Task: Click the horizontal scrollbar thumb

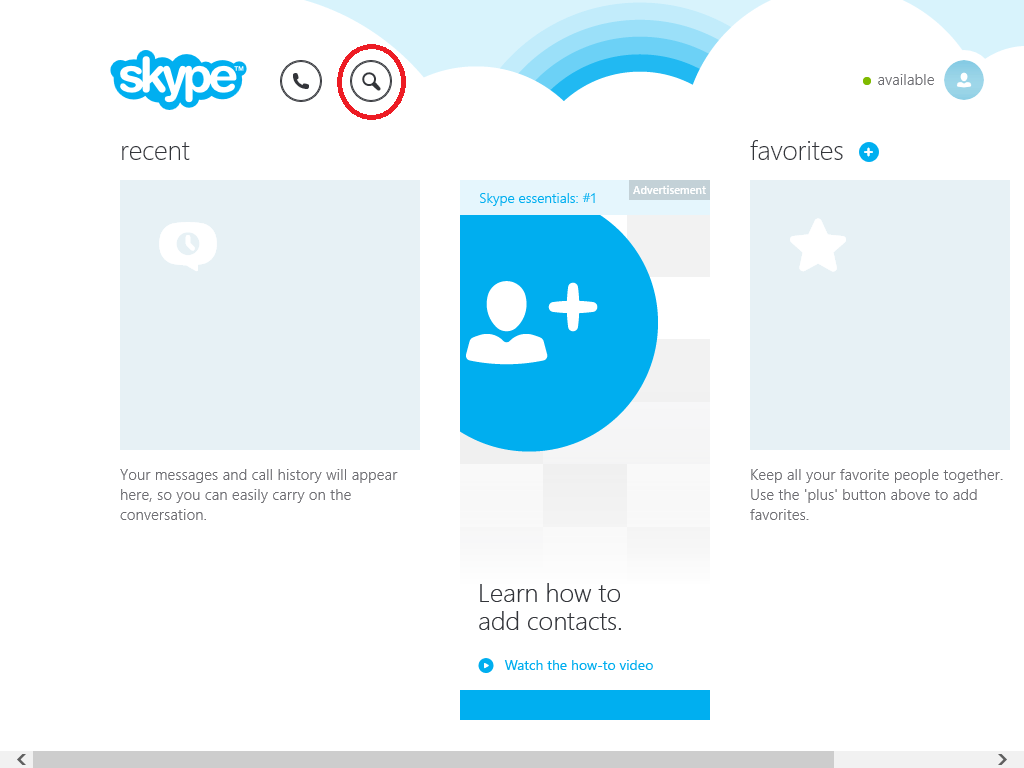Action: [432, 760]
